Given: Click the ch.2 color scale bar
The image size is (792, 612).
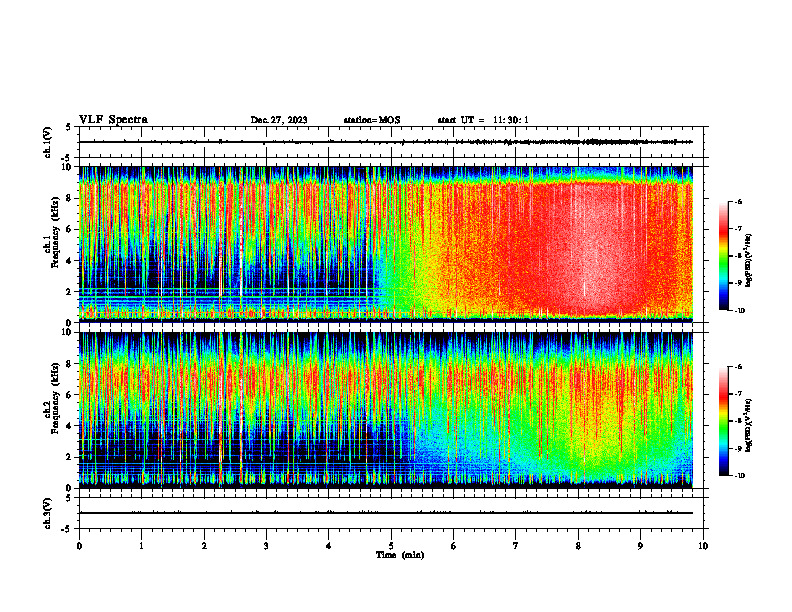Looking at the screenshot, I should tap(723, 421).
